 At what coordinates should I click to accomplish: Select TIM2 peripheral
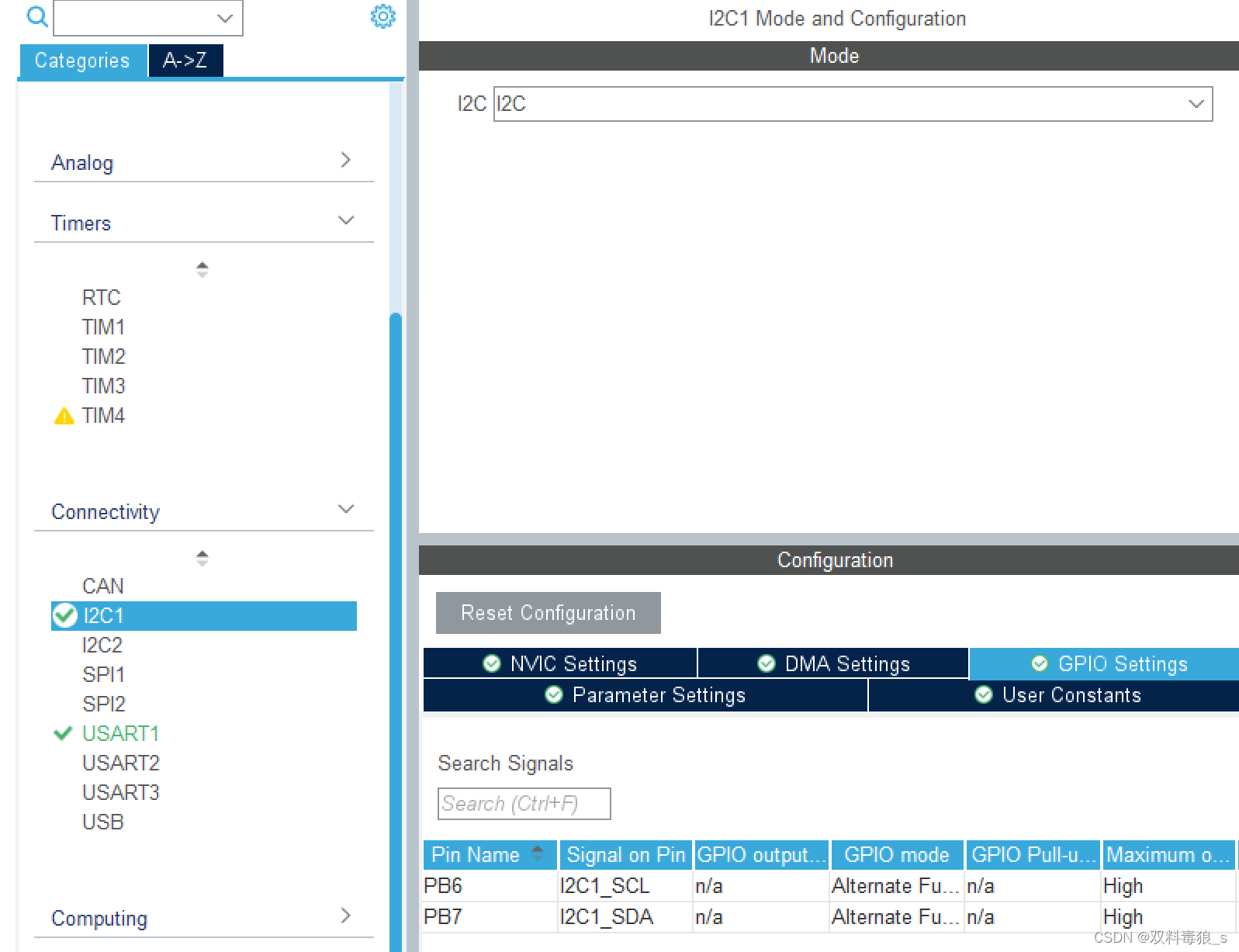[x=104, y=357]
